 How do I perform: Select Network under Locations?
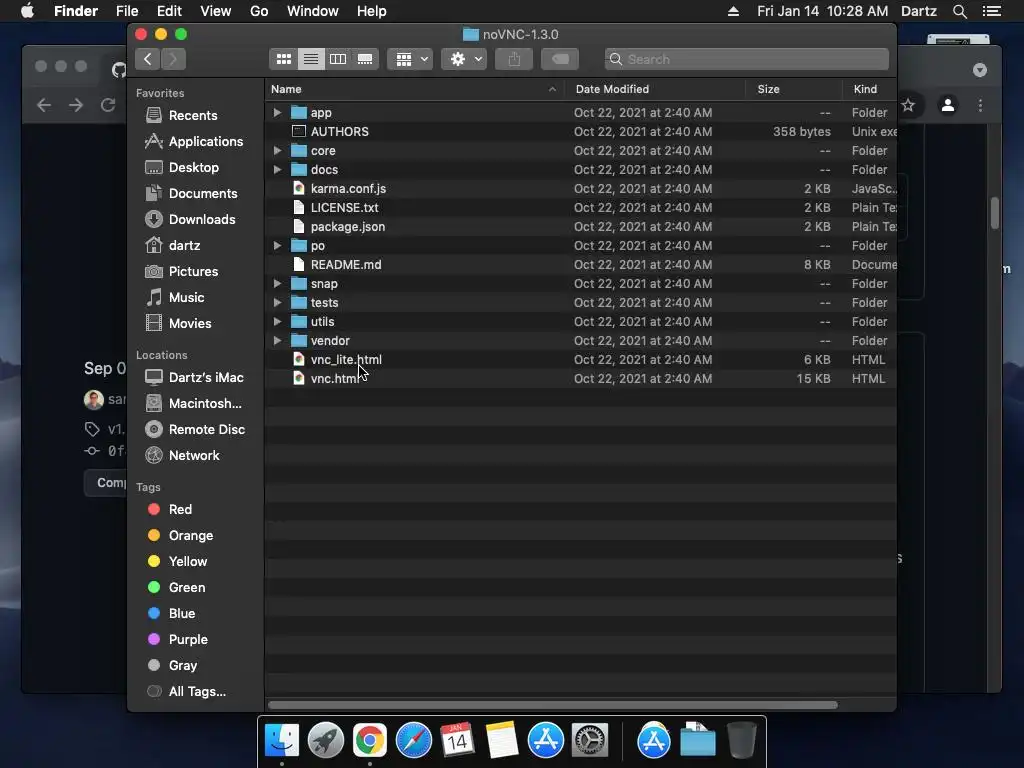[x=195, y=456]
